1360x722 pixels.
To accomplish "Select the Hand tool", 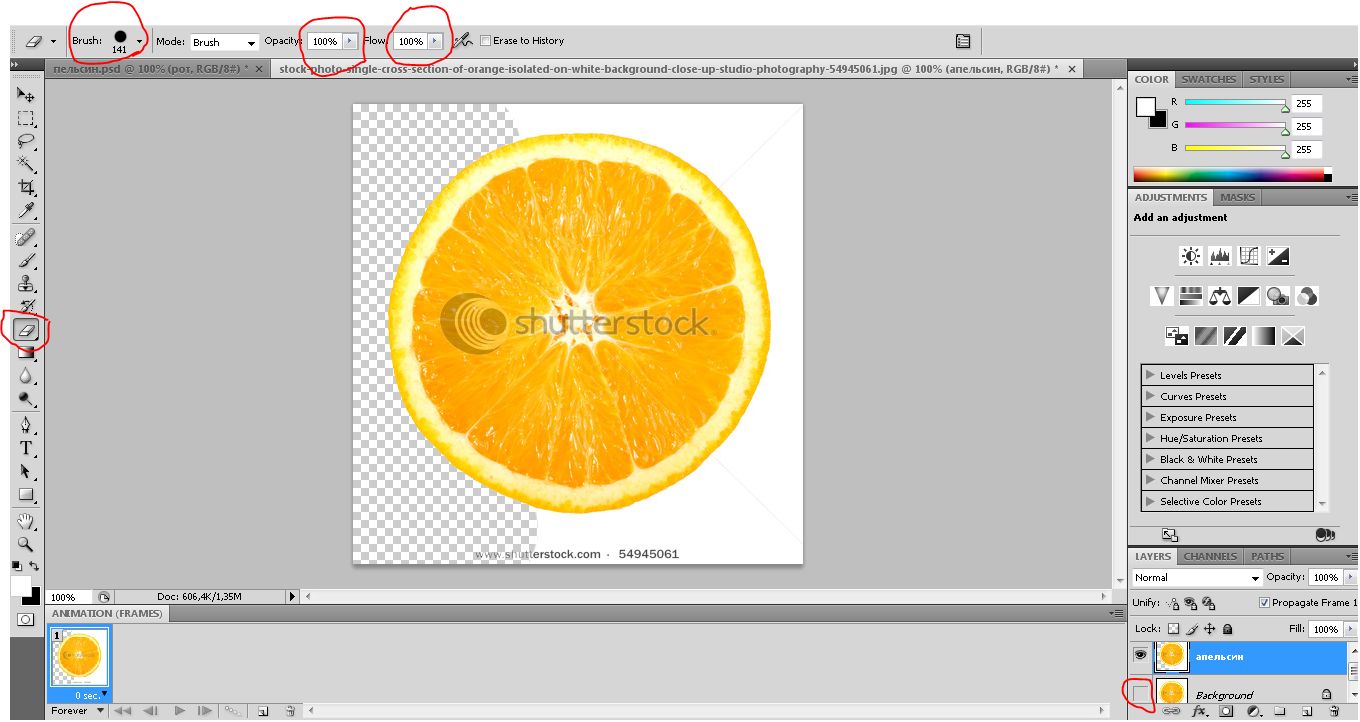I will 26,522.
